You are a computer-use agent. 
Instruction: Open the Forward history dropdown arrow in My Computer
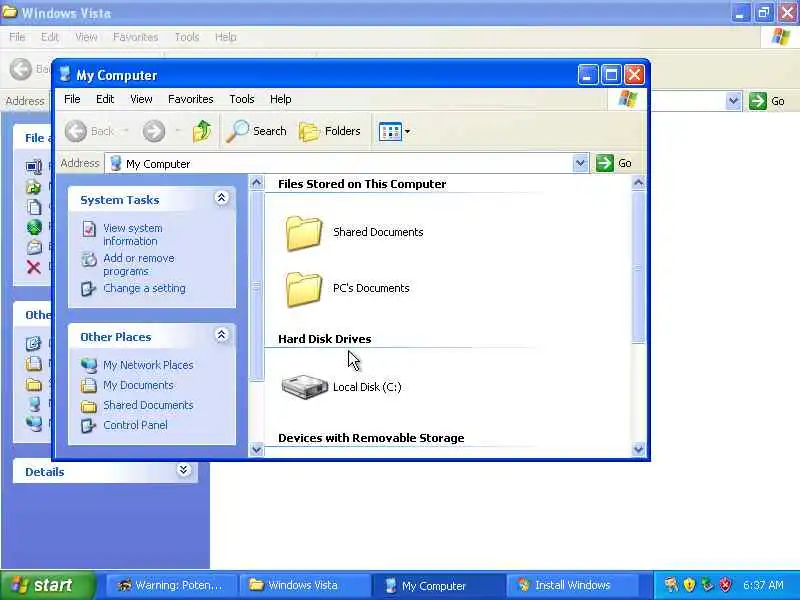(177, 131)
